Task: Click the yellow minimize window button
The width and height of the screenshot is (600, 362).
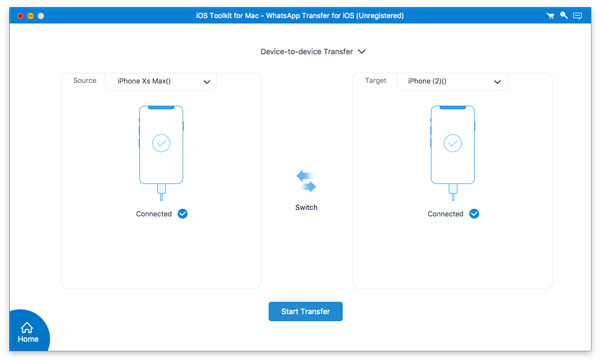Action: click(30, 16)
